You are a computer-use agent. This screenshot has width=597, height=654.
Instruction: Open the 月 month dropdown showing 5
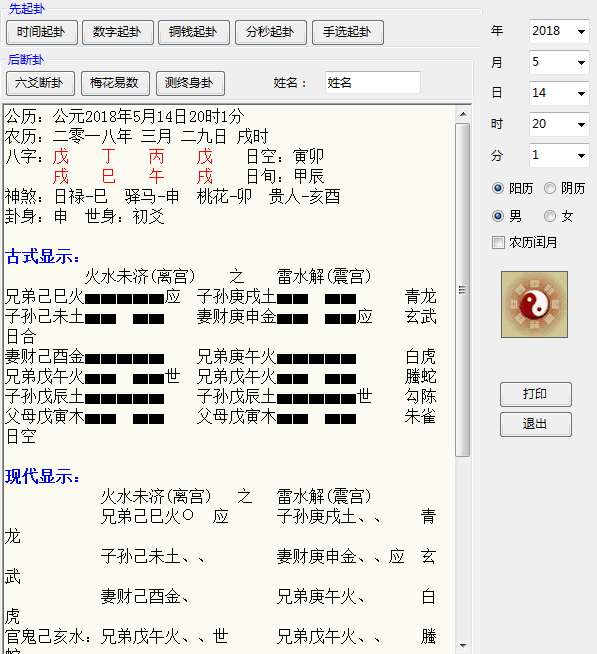pyautogui.click(x=559, y=62)
